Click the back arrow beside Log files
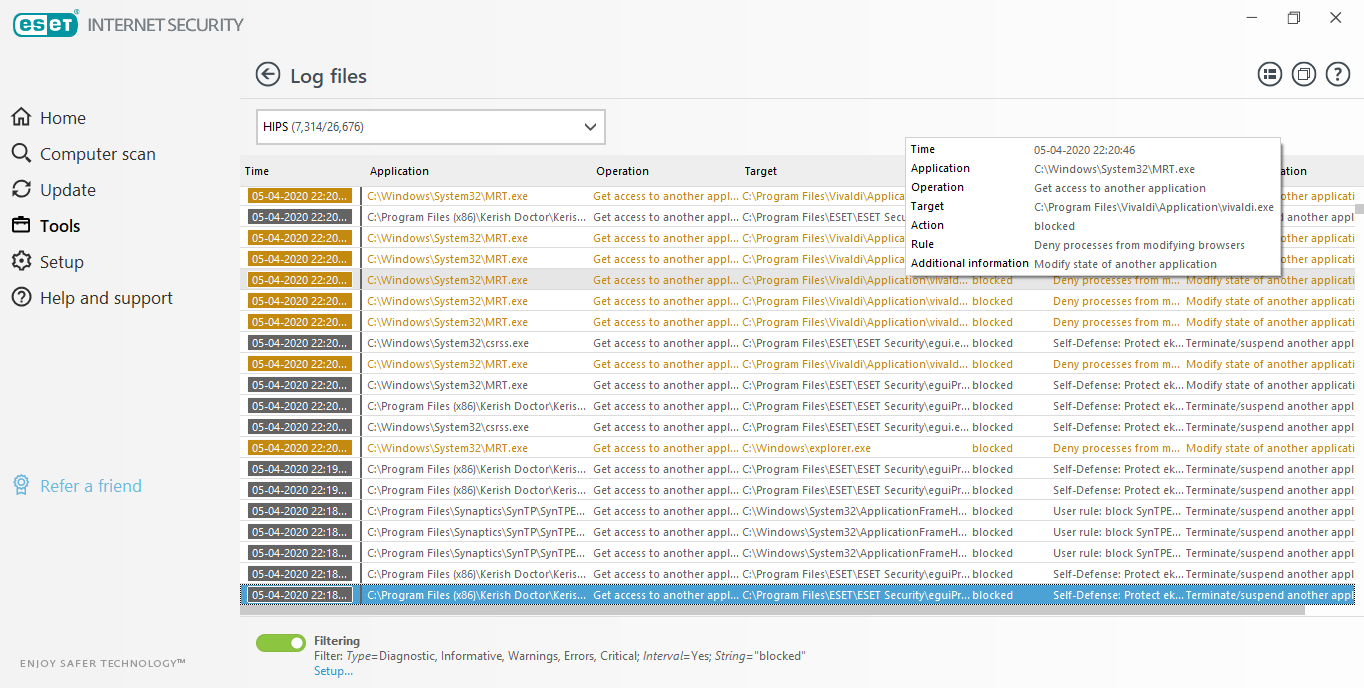Screen dimensions: 1364x688 pos(267,75)
